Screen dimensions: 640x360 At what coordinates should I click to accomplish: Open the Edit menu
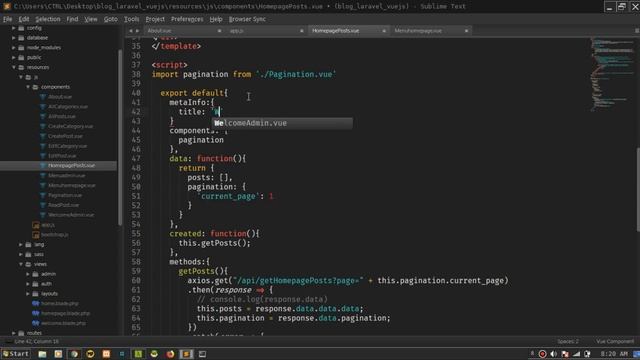coord(24,19)
